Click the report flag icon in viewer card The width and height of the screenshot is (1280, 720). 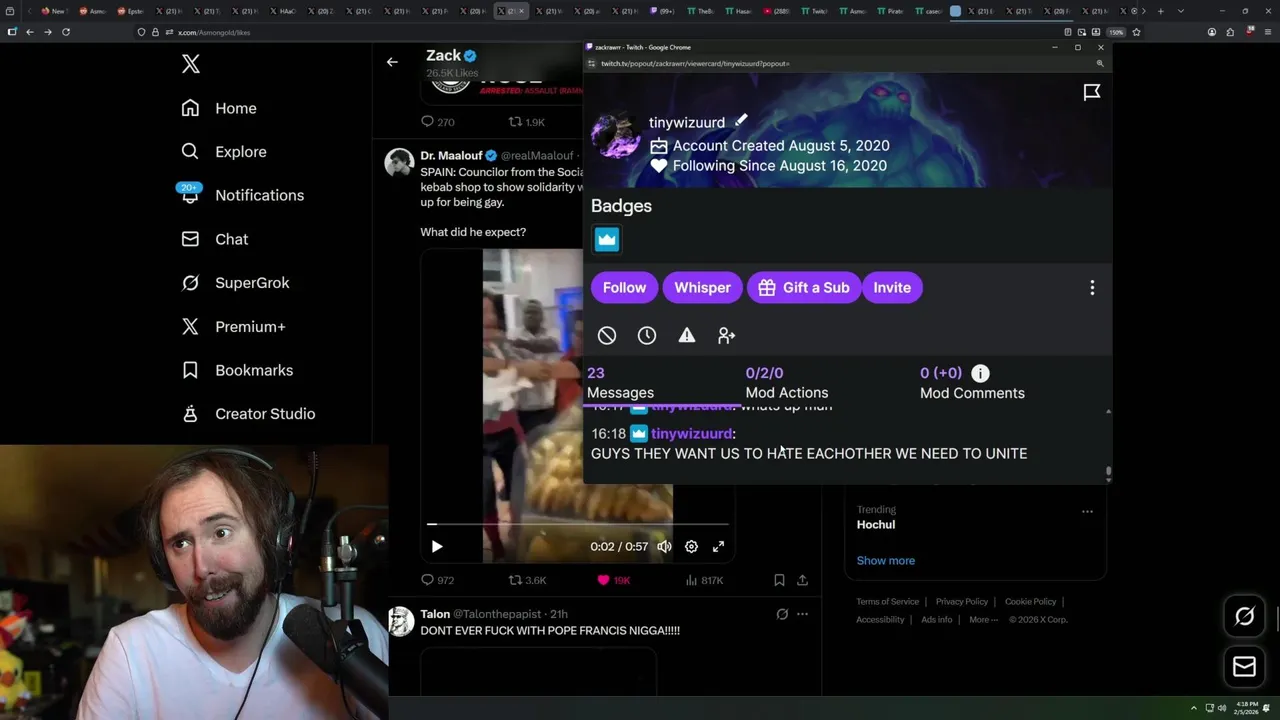click(1092, 92)
